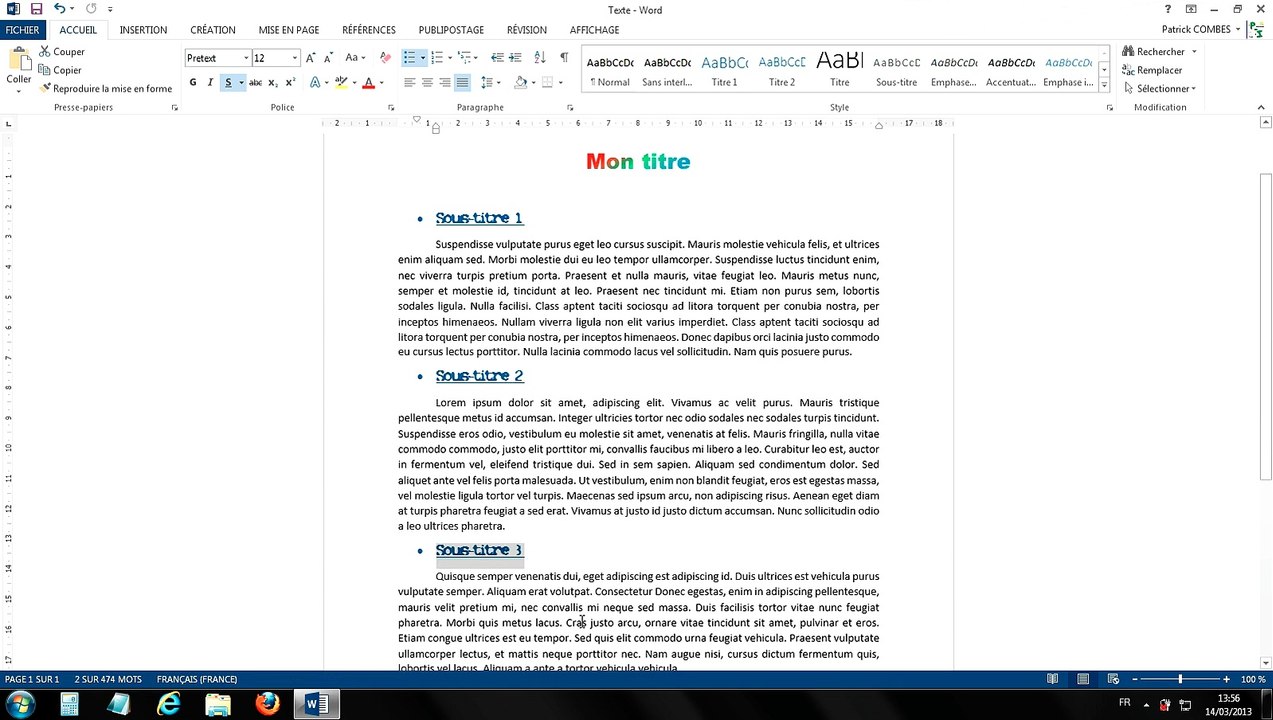Apply red font color
This screenshot has height=720, width=1273.
point(368,83)
